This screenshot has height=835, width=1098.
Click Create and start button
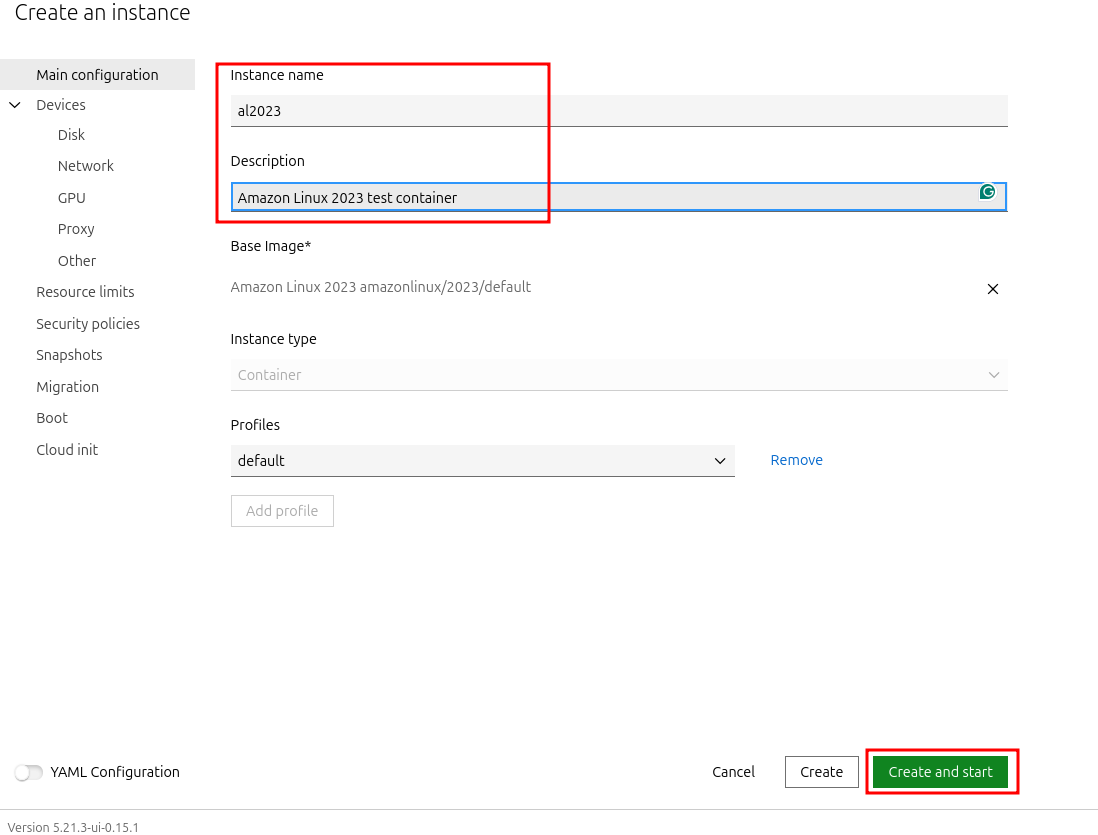coord(940,772)
